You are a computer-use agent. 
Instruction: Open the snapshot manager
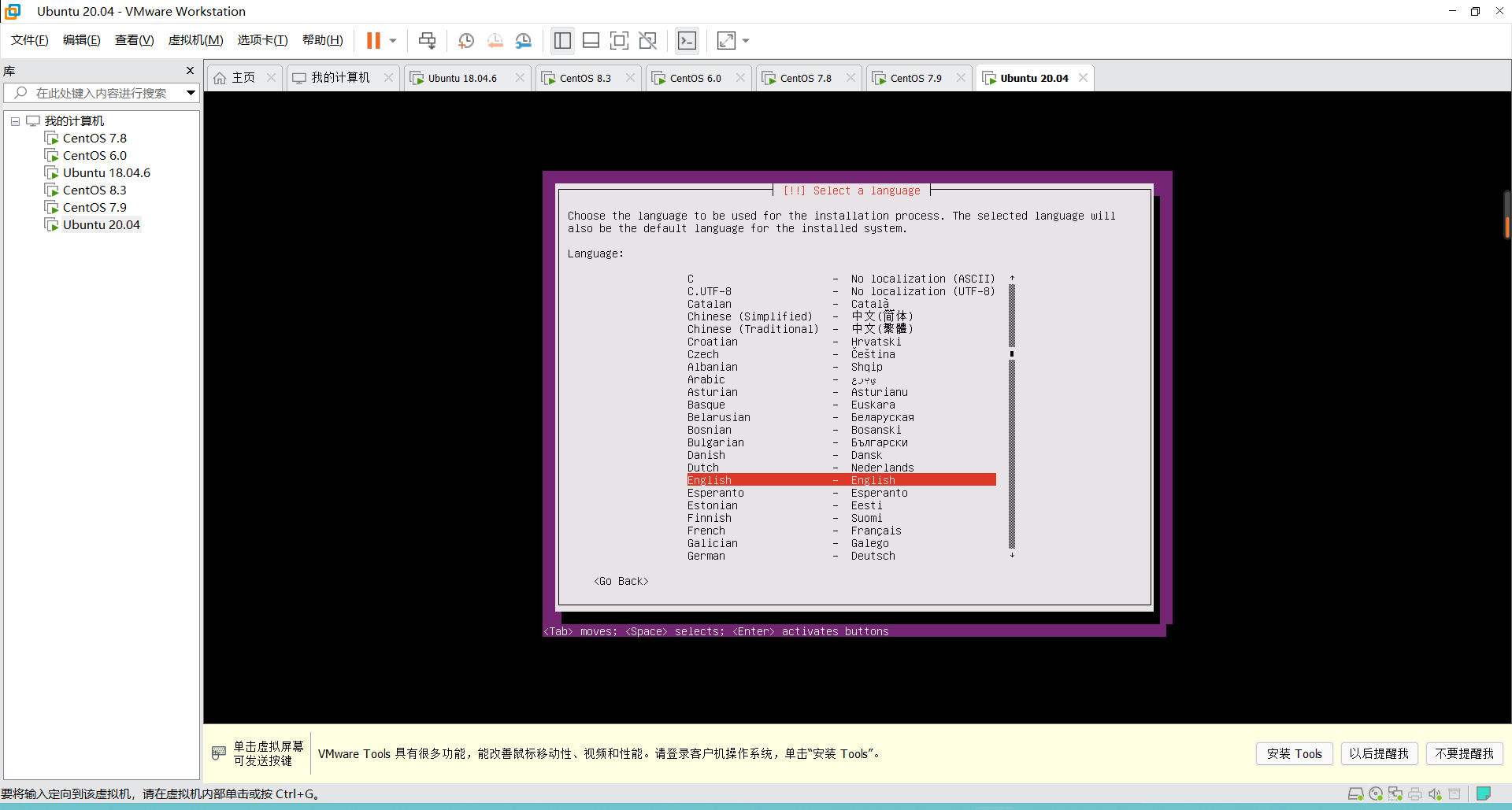point(524,40)
